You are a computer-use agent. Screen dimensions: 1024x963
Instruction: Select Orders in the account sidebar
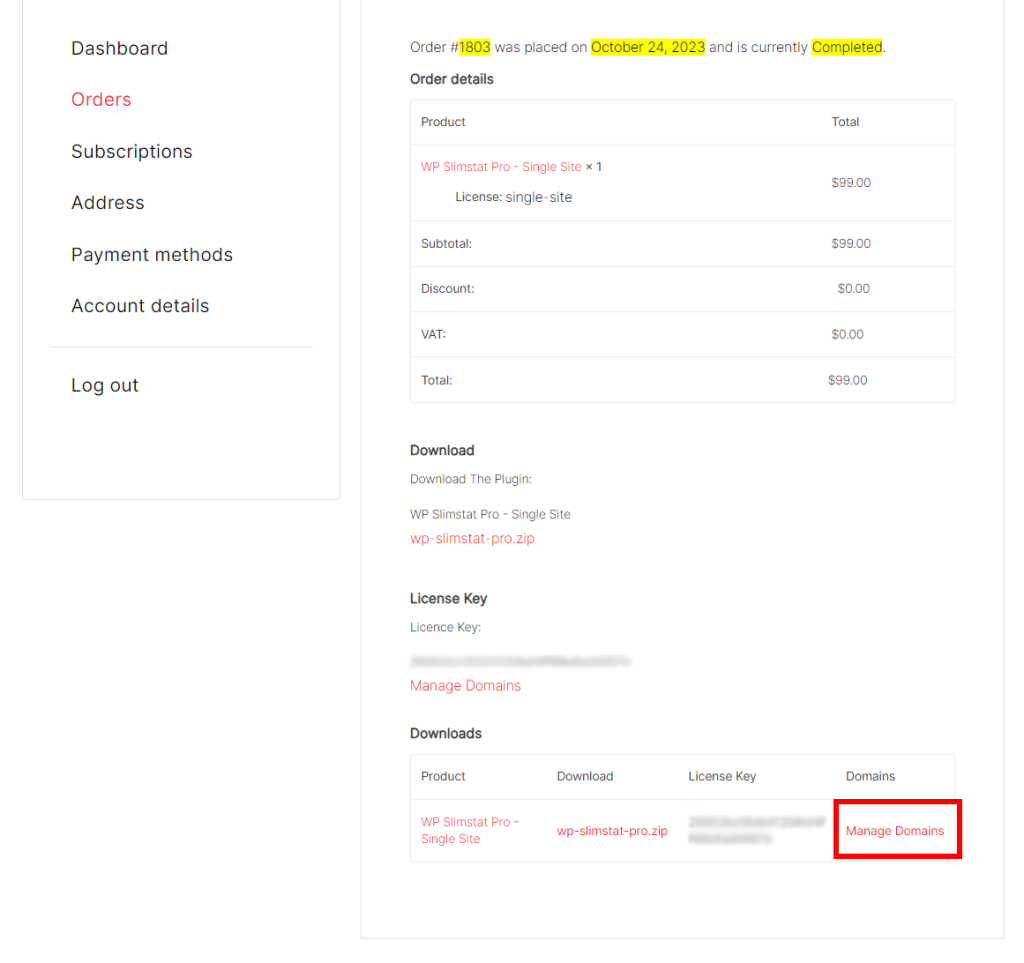[101, 99]
